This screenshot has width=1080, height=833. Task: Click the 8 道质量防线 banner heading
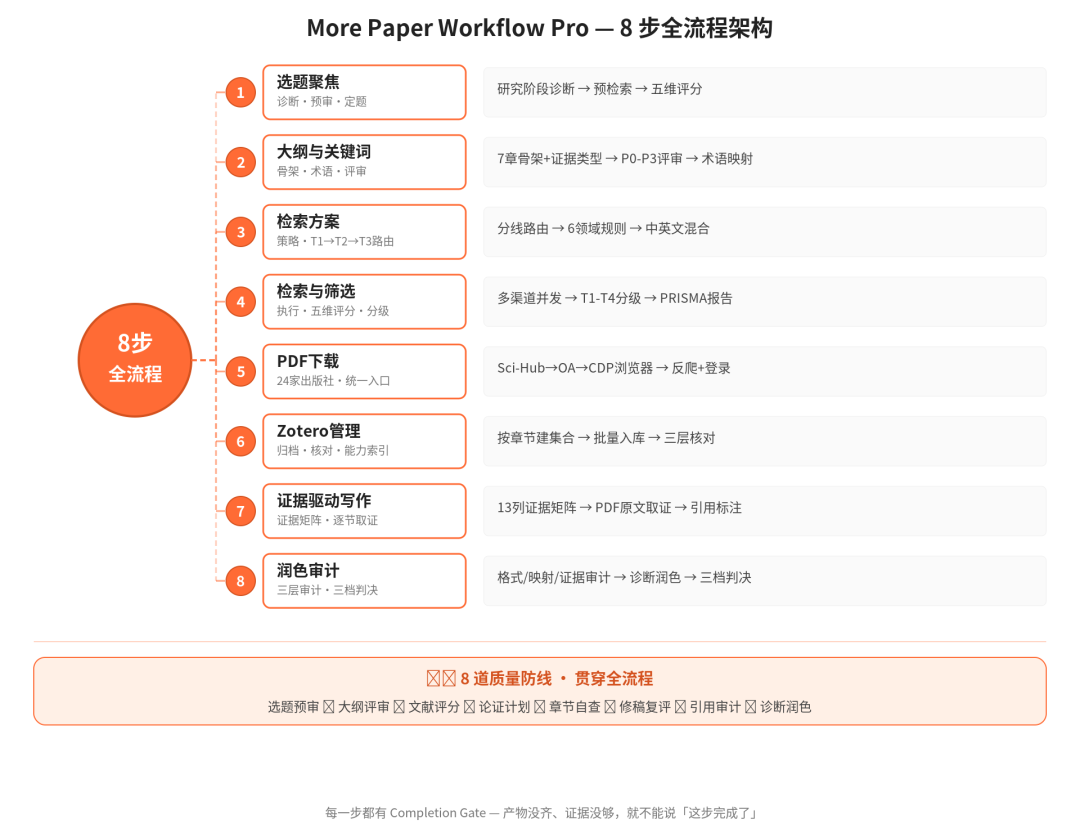click(x=539, y=679)
